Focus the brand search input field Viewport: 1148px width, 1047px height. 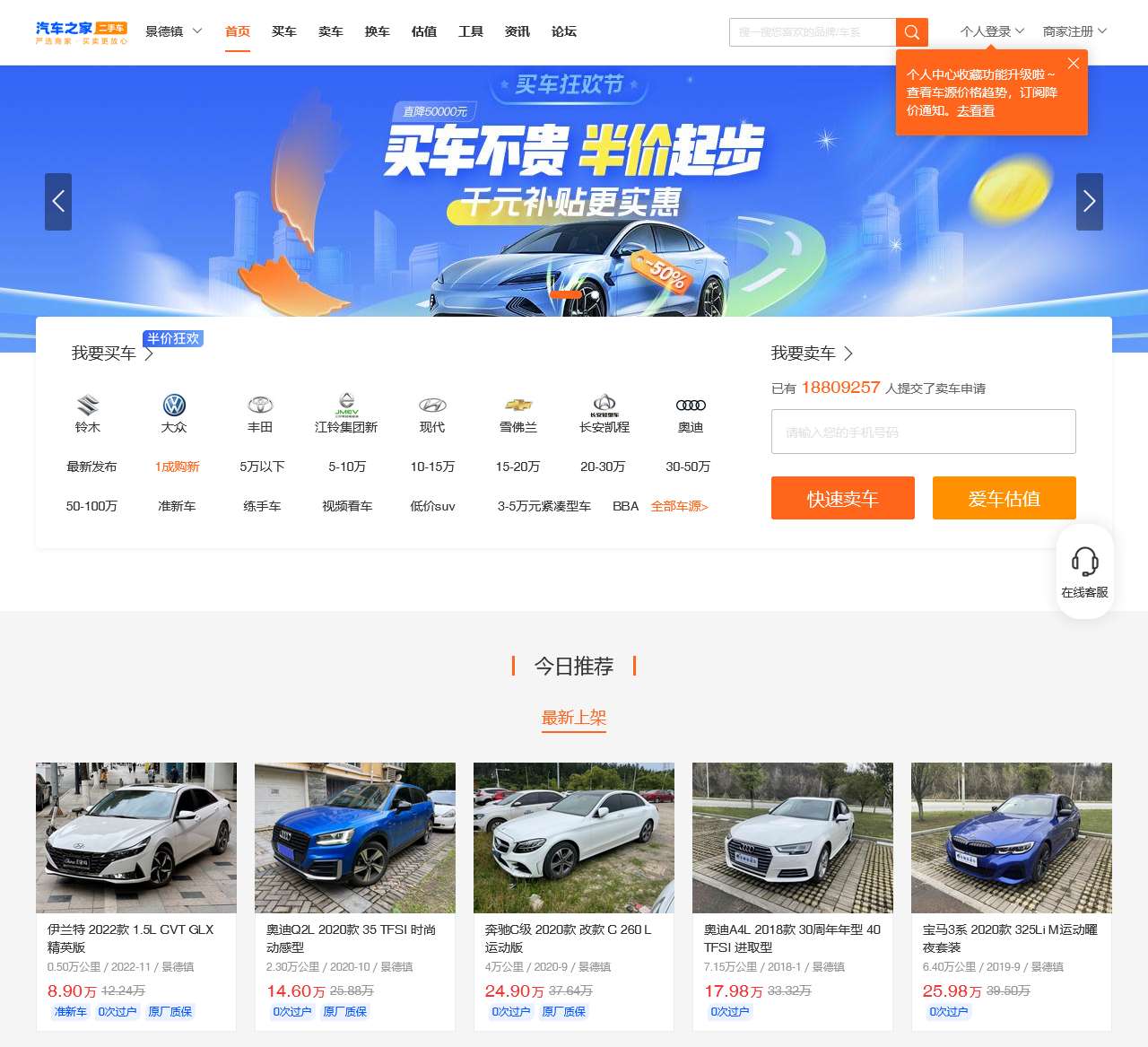813,32
